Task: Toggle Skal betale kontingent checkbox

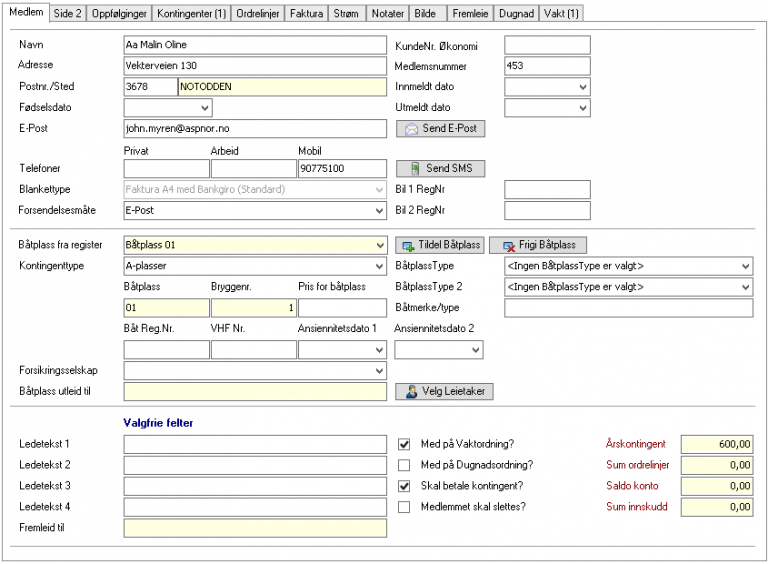Action: pyautogui.click(x=404, y=486)
